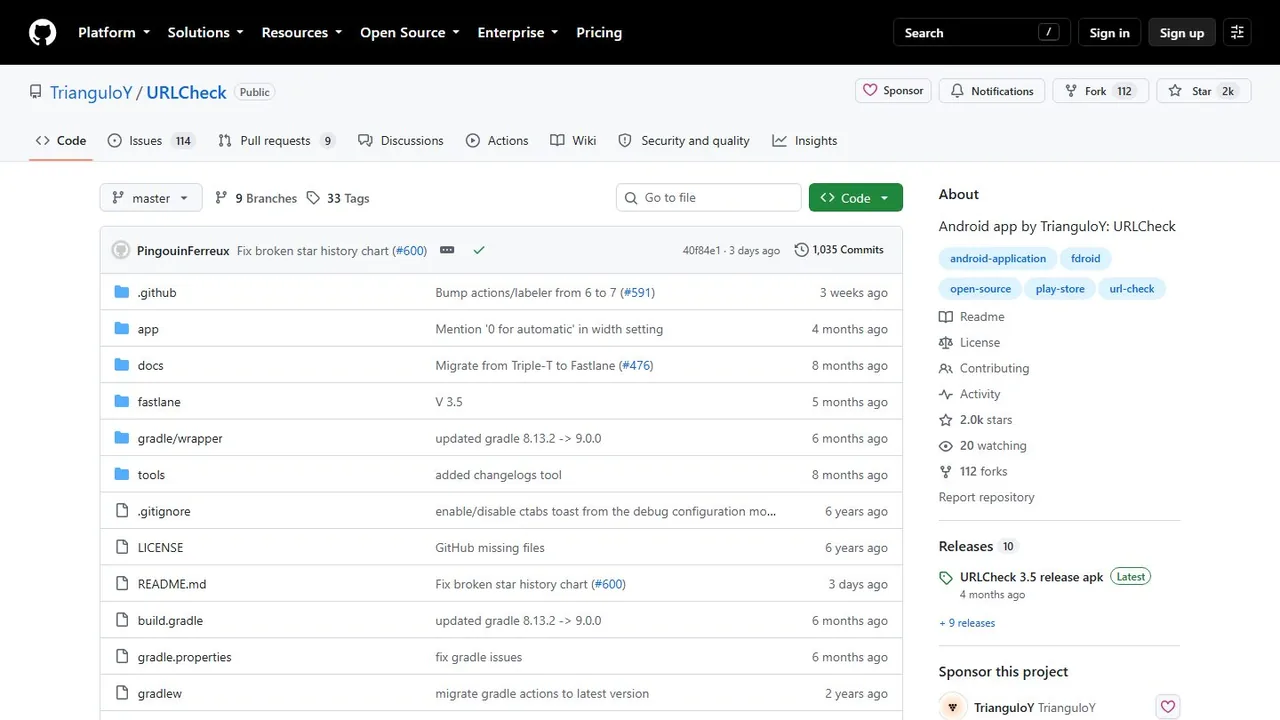The image size is (1280, 720).
Task: Open the master branch dropdown
Action: click(151, 198)
